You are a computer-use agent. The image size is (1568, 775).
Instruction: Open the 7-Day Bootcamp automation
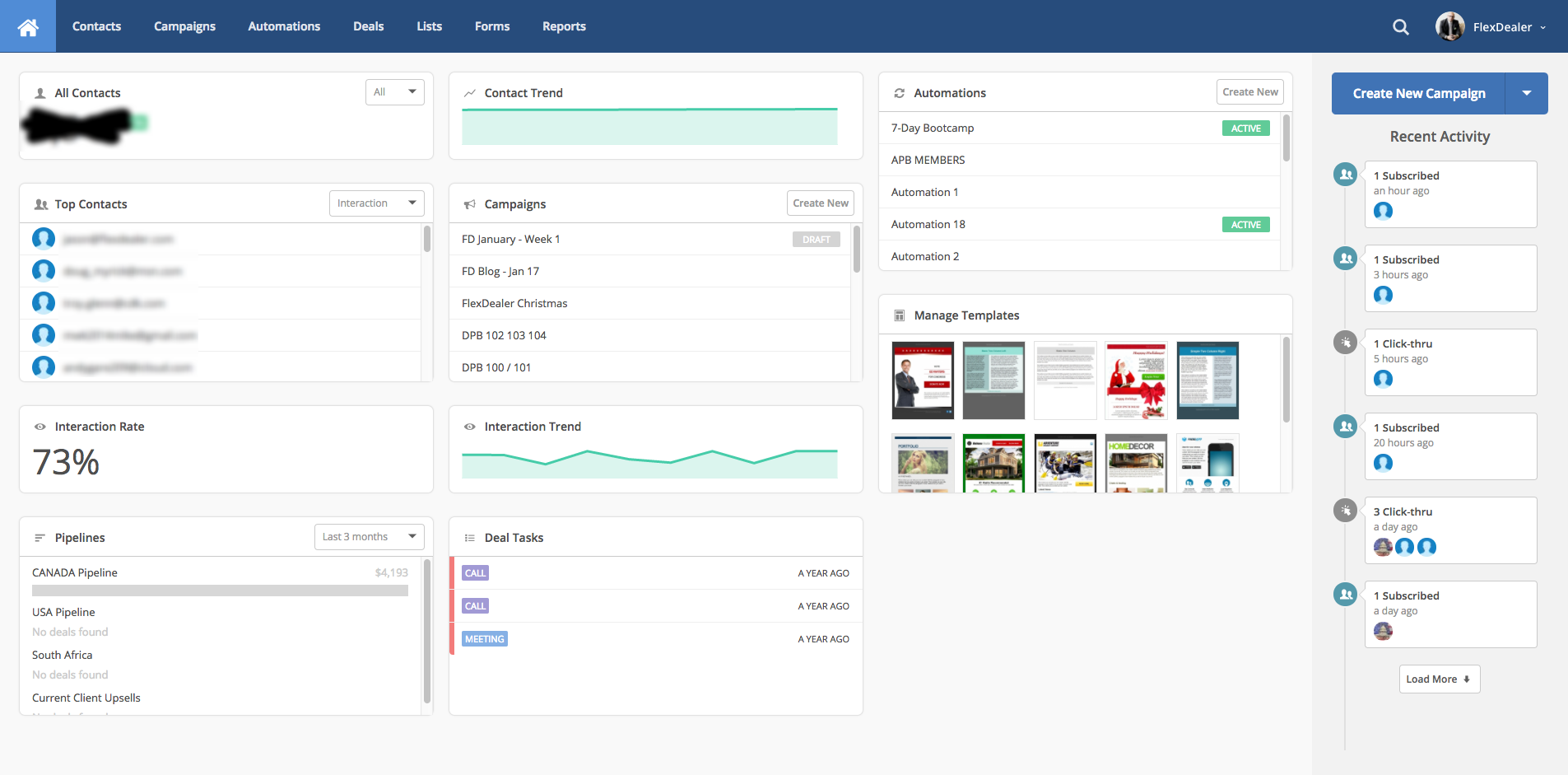click(x=933, y=128)
